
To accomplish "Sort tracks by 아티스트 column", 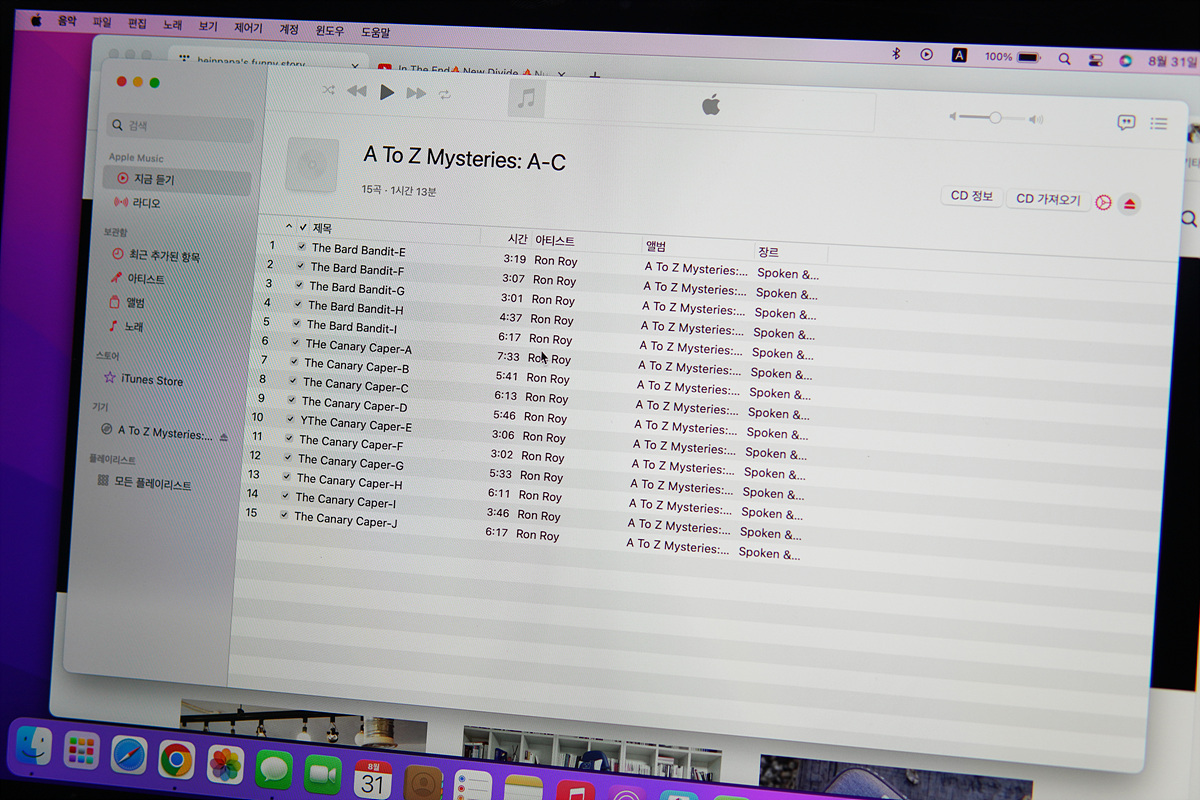I will [555, 241].
